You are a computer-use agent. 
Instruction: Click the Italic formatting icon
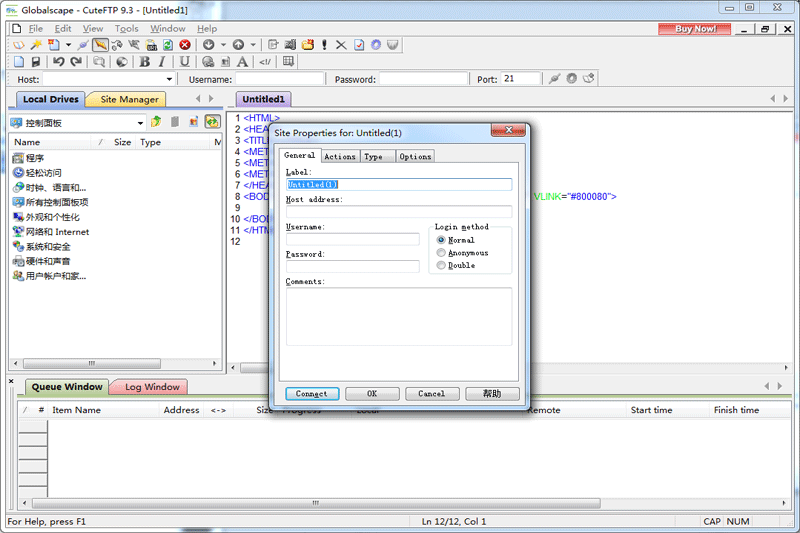(162, 62)
